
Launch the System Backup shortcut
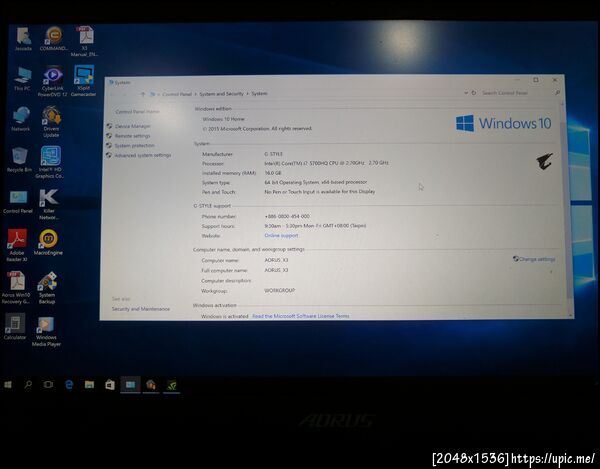(47, 288)
